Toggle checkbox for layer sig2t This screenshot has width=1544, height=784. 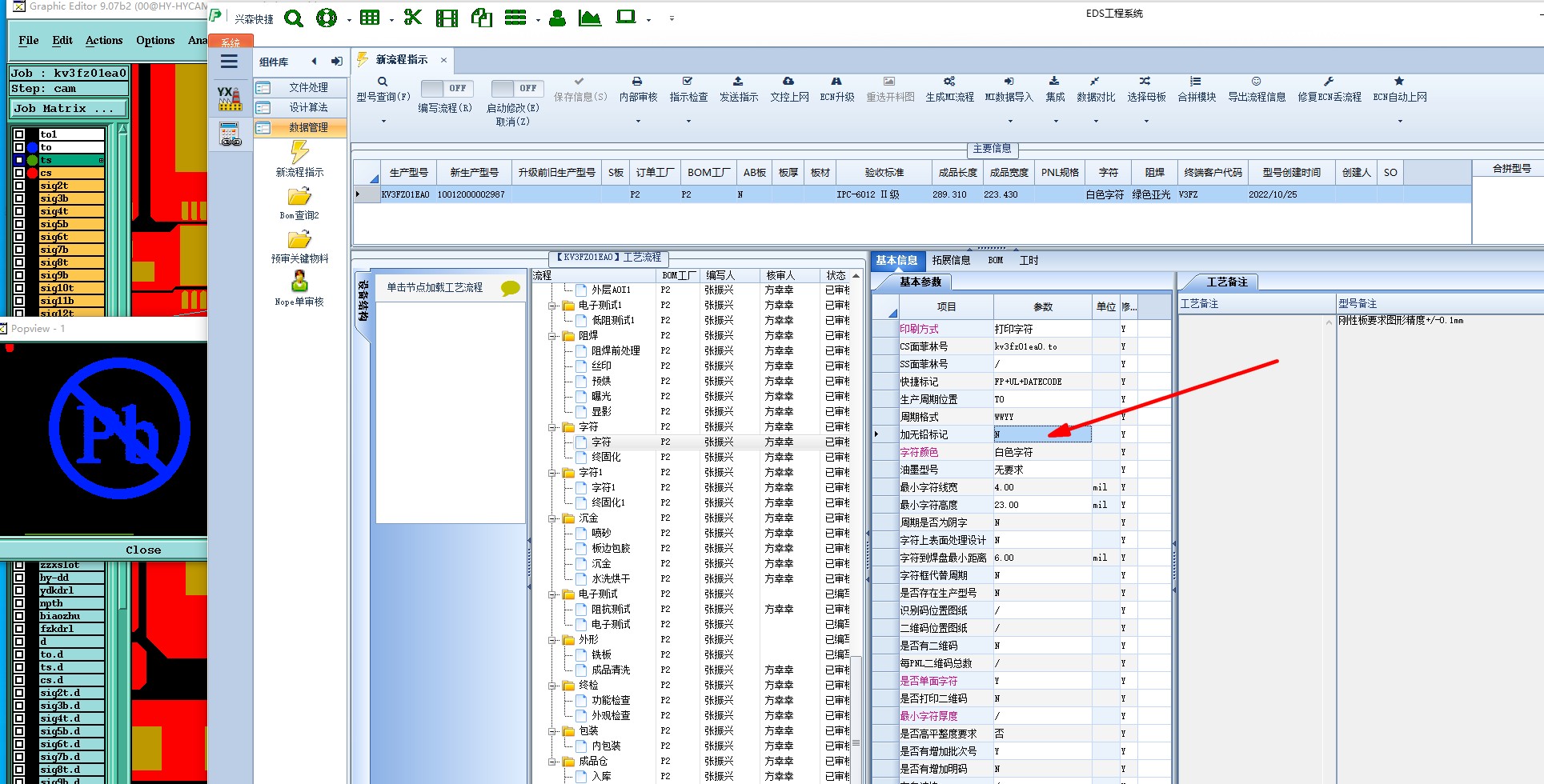[19, 186]
